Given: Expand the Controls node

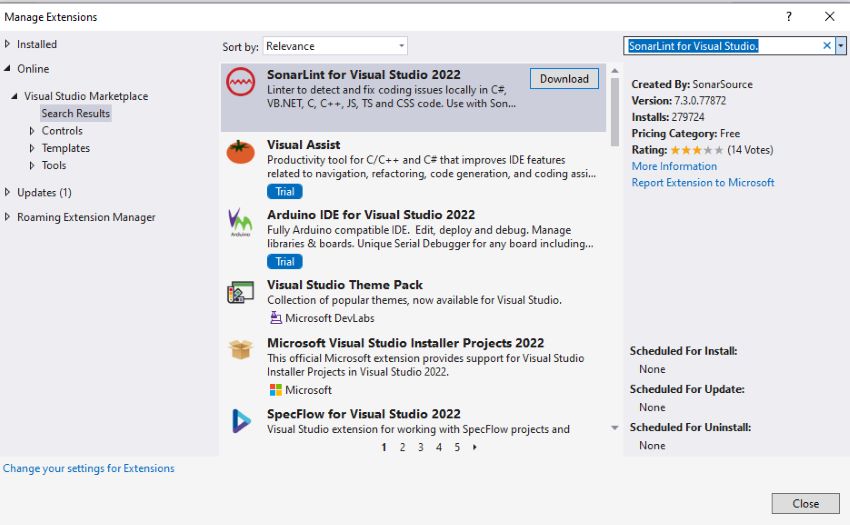Looking at the screenshot, I should tap(31, 131).
